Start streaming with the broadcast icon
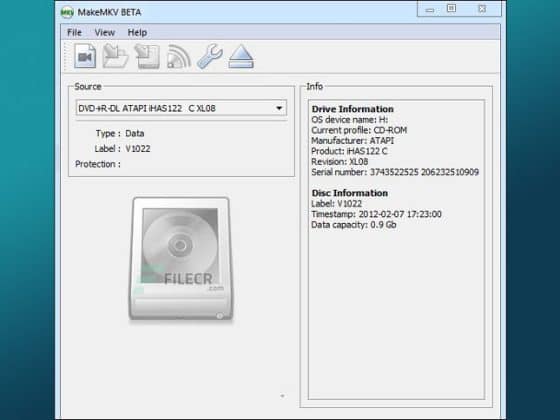Image resolution: width=560 pixels, height=420 pixels. [x=178, y=56]
